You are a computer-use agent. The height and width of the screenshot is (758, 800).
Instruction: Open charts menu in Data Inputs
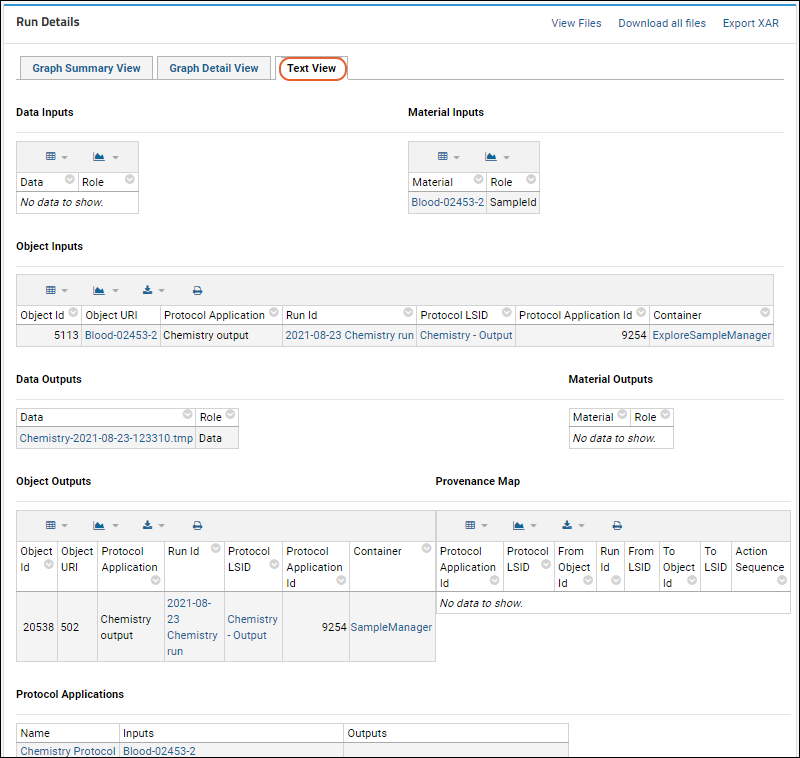tap(106, 157)
